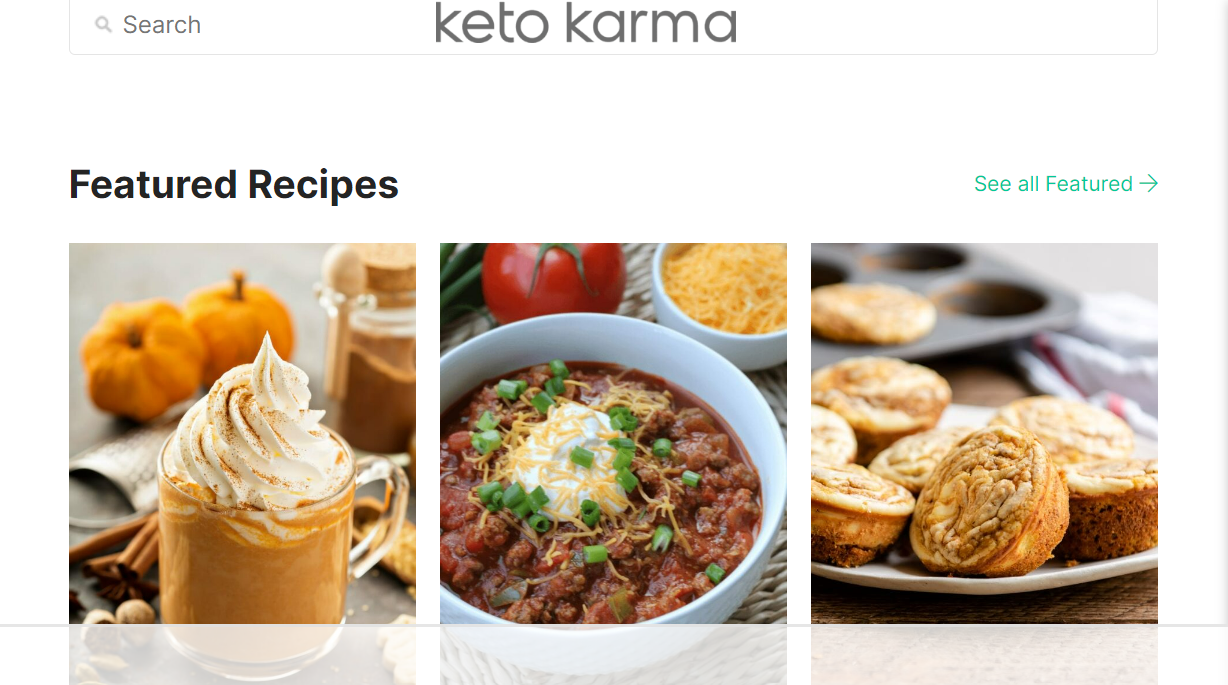Click the arrow icon beside See all Featured
This screenshot has width=1228, height=685.
1149,183
